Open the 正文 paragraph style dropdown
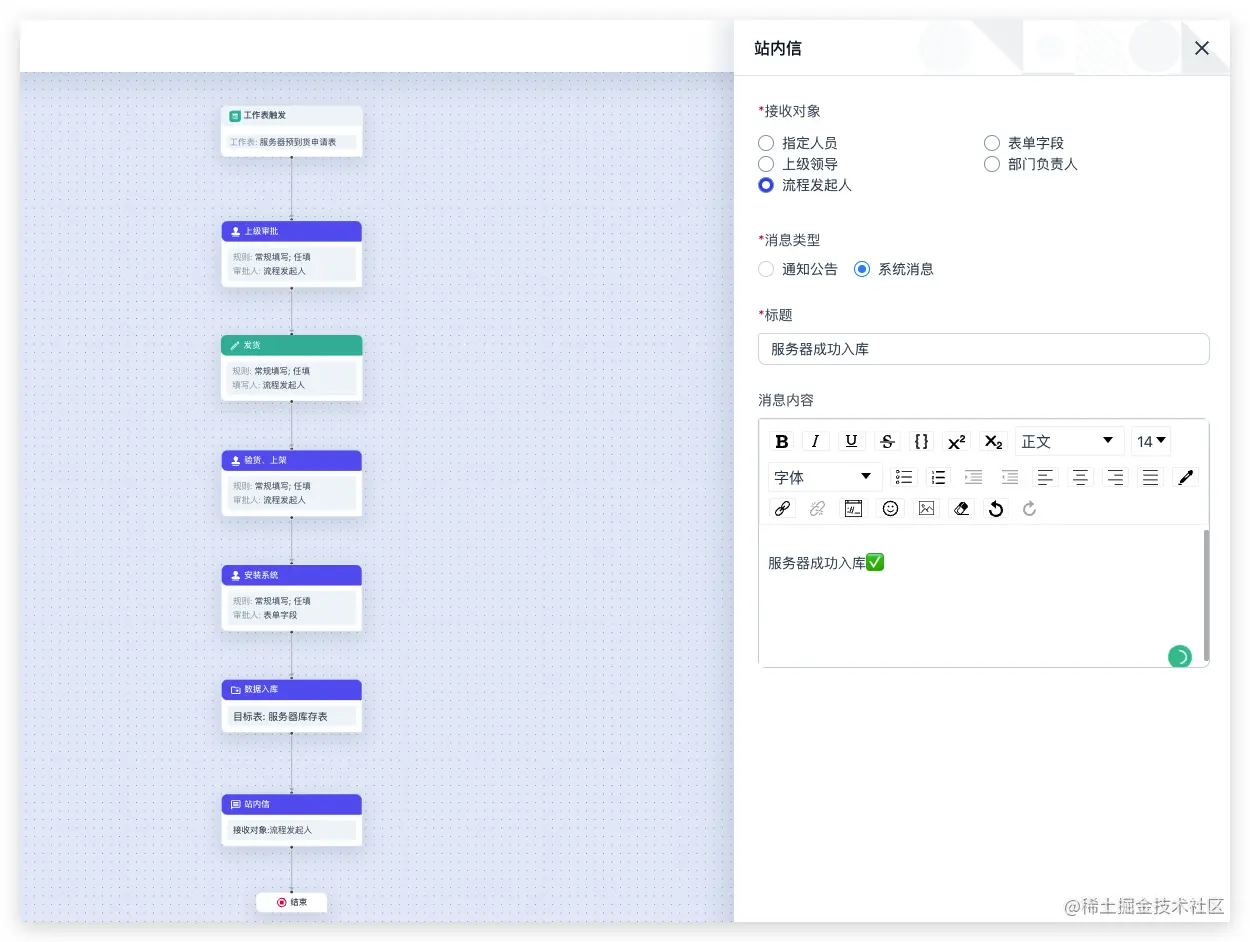This screenshot has width=1250, height=942. click(x=1069, y=441)
